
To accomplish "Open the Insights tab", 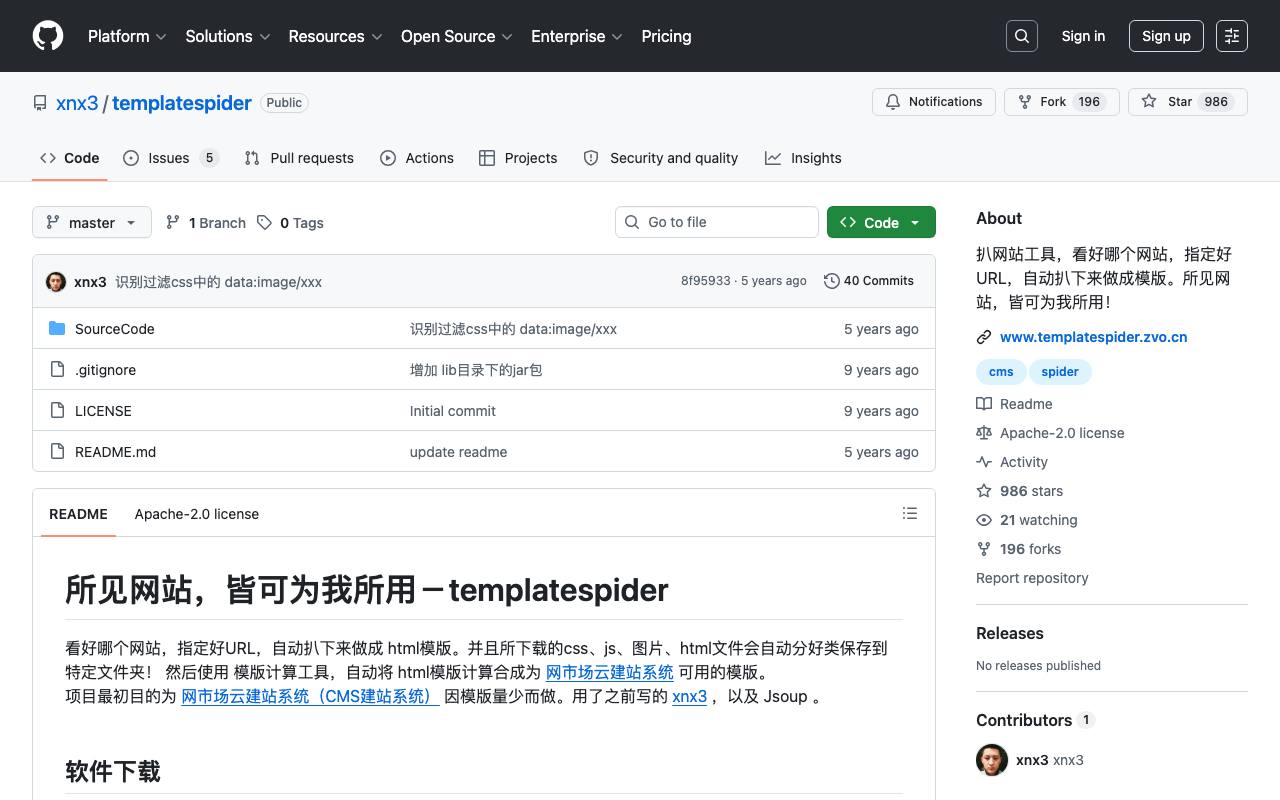I will (x=803, y=158).
